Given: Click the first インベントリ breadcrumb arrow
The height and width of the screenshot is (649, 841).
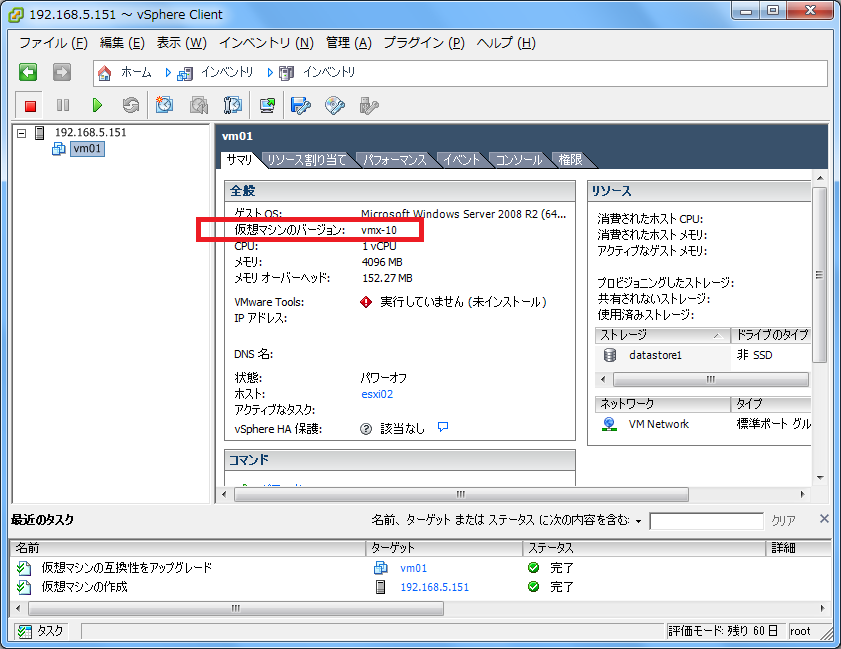Looking at the screenshot, I should point(168,72).
